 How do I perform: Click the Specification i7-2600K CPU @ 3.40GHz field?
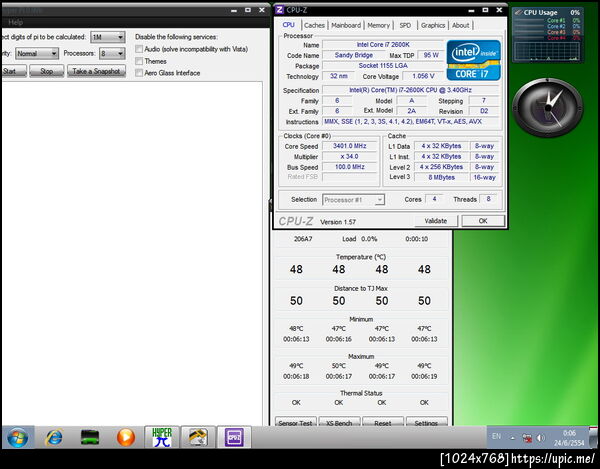pyautogui.click(x=411, y=90)
